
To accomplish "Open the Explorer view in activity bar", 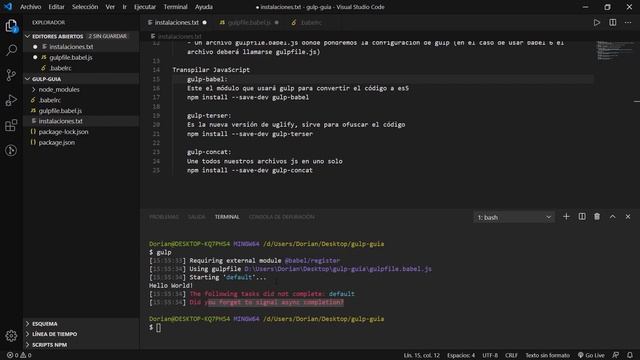I will coord(11,26).
